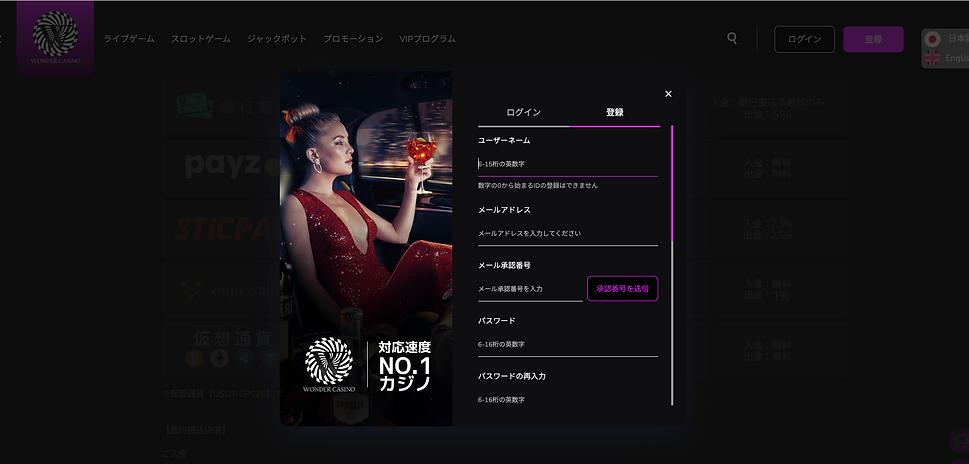Click the 【銀行振込決済】 heading

click(x=194, y=430)
